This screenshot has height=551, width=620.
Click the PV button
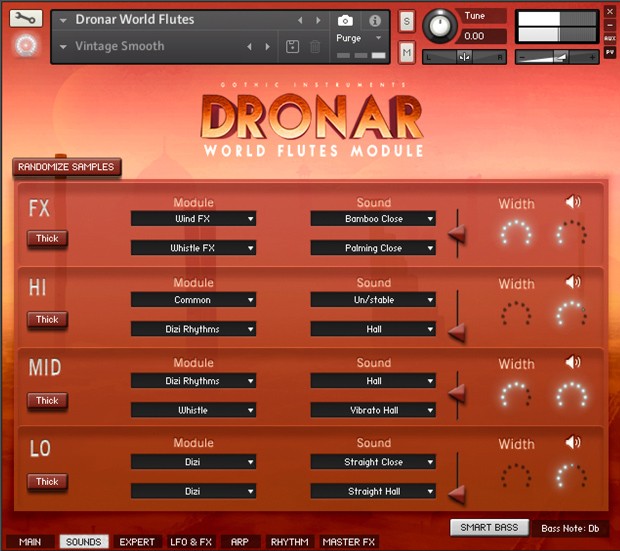pyautogui.click(x=610, y=52)
